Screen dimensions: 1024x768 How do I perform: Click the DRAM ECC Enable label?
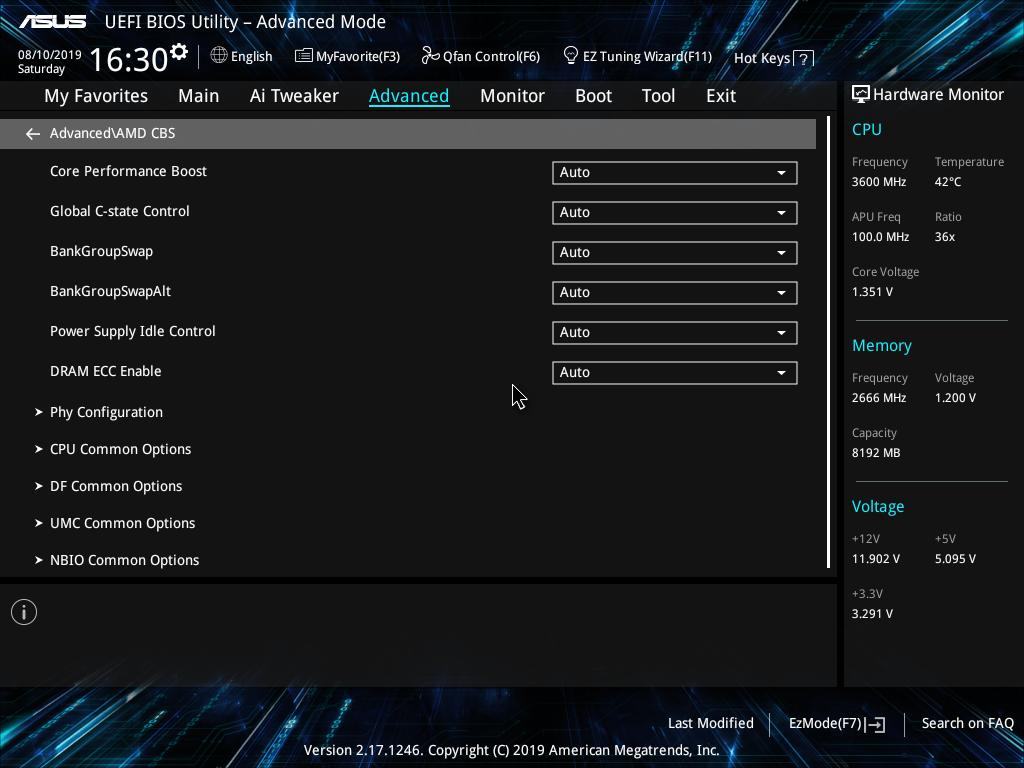(105, 371)
